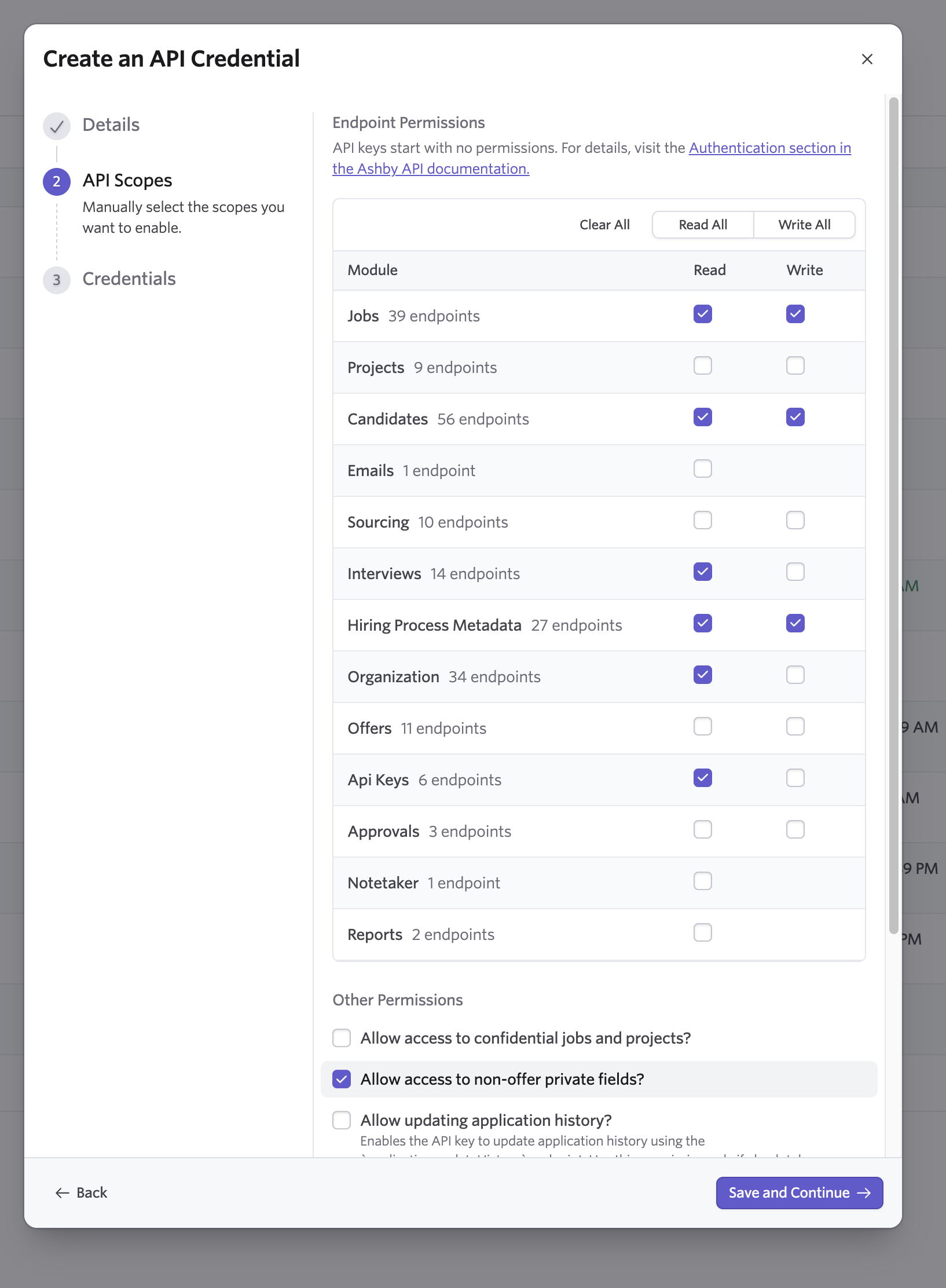Enable Approvals Write permission
The height and width of the screenshot is (1288, 946).
pos(795,829)
